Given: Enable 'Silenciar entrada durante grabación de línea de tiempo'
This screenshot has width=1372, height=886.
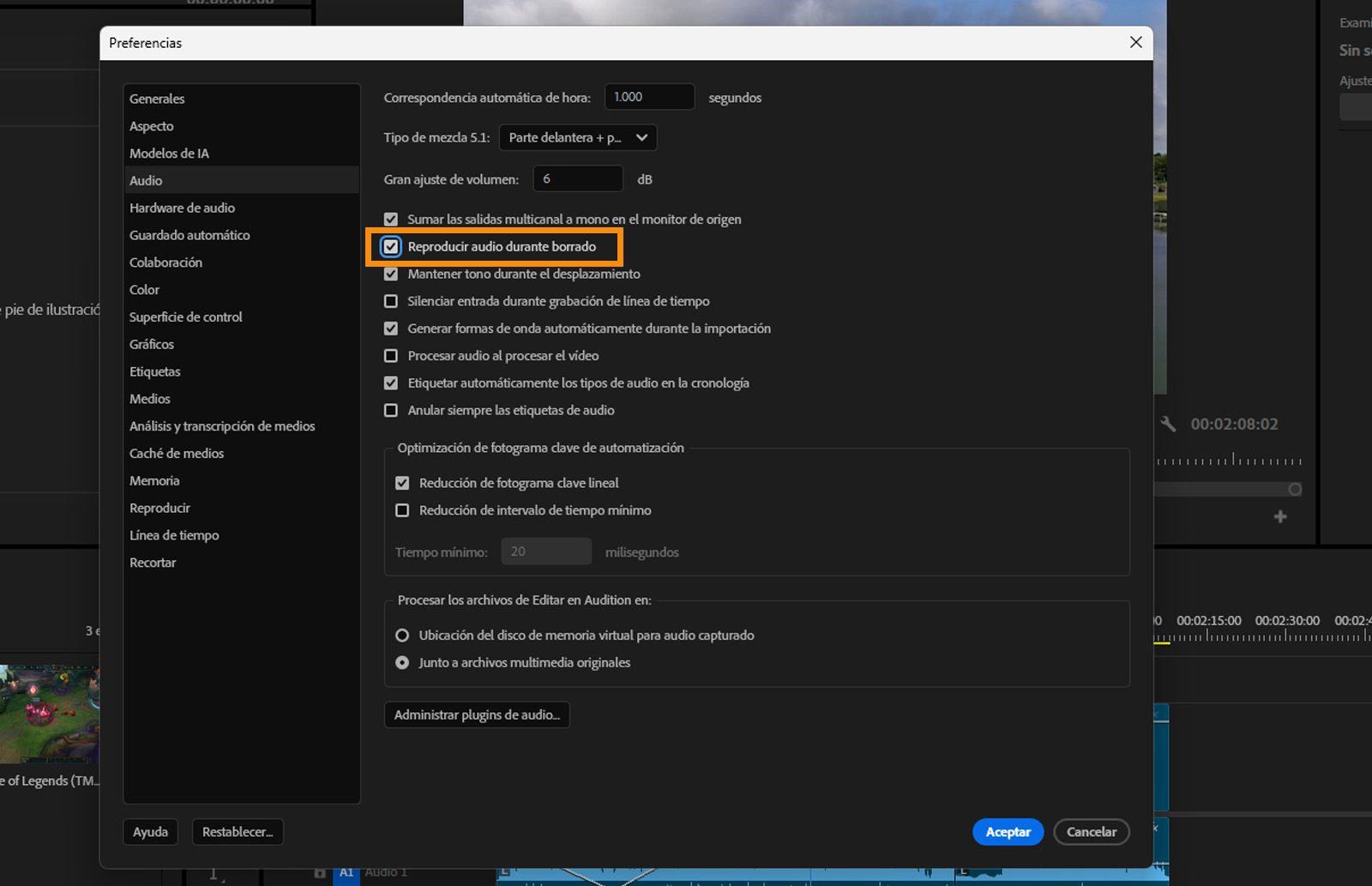Looking at the screenshot, I should 391,301.
